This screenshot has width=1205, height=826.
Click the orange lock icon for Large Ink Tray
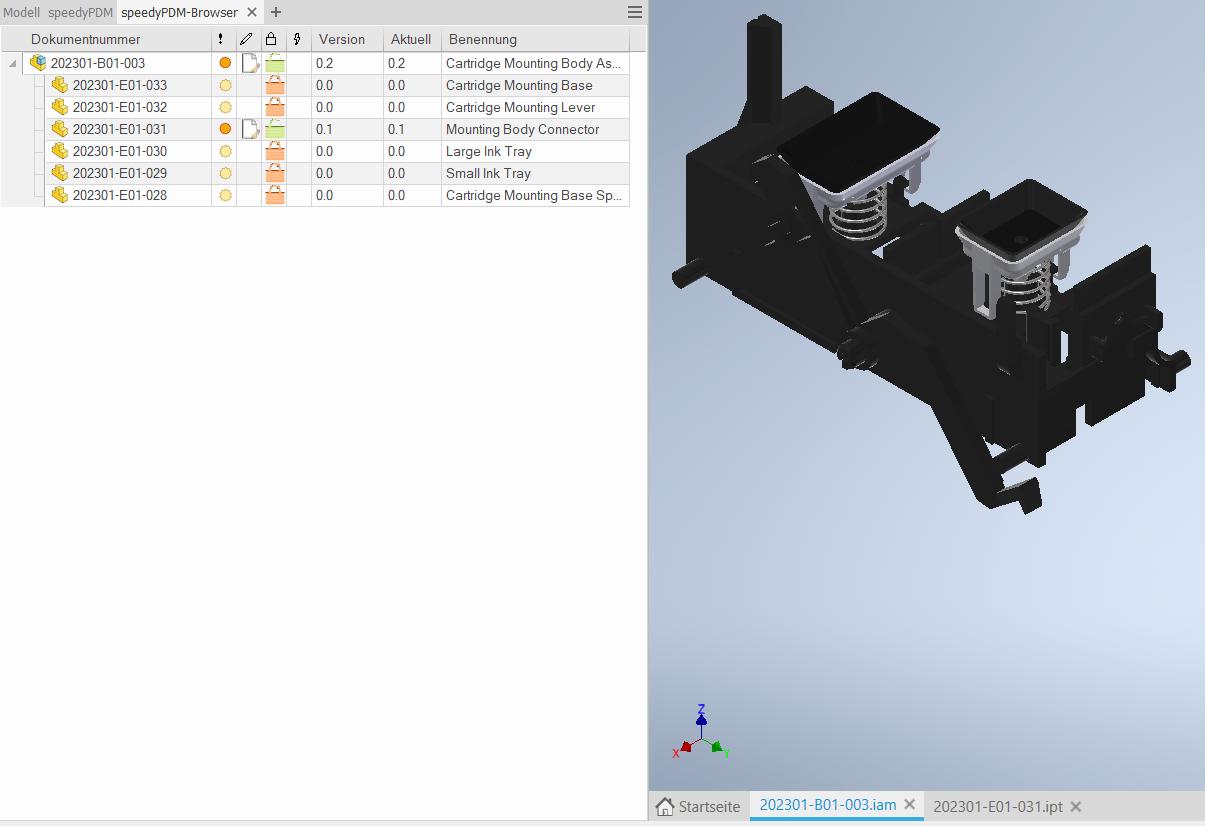click(x=275, y=151)
